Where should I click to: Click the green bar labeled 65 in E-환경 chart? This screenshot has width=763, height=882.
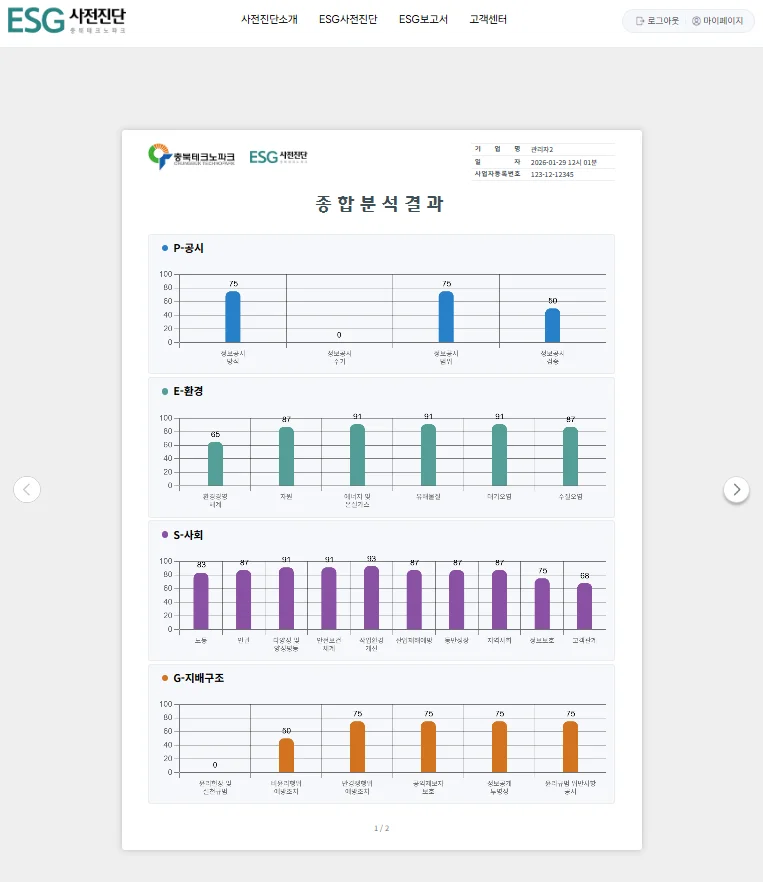[x=216, y=464]
